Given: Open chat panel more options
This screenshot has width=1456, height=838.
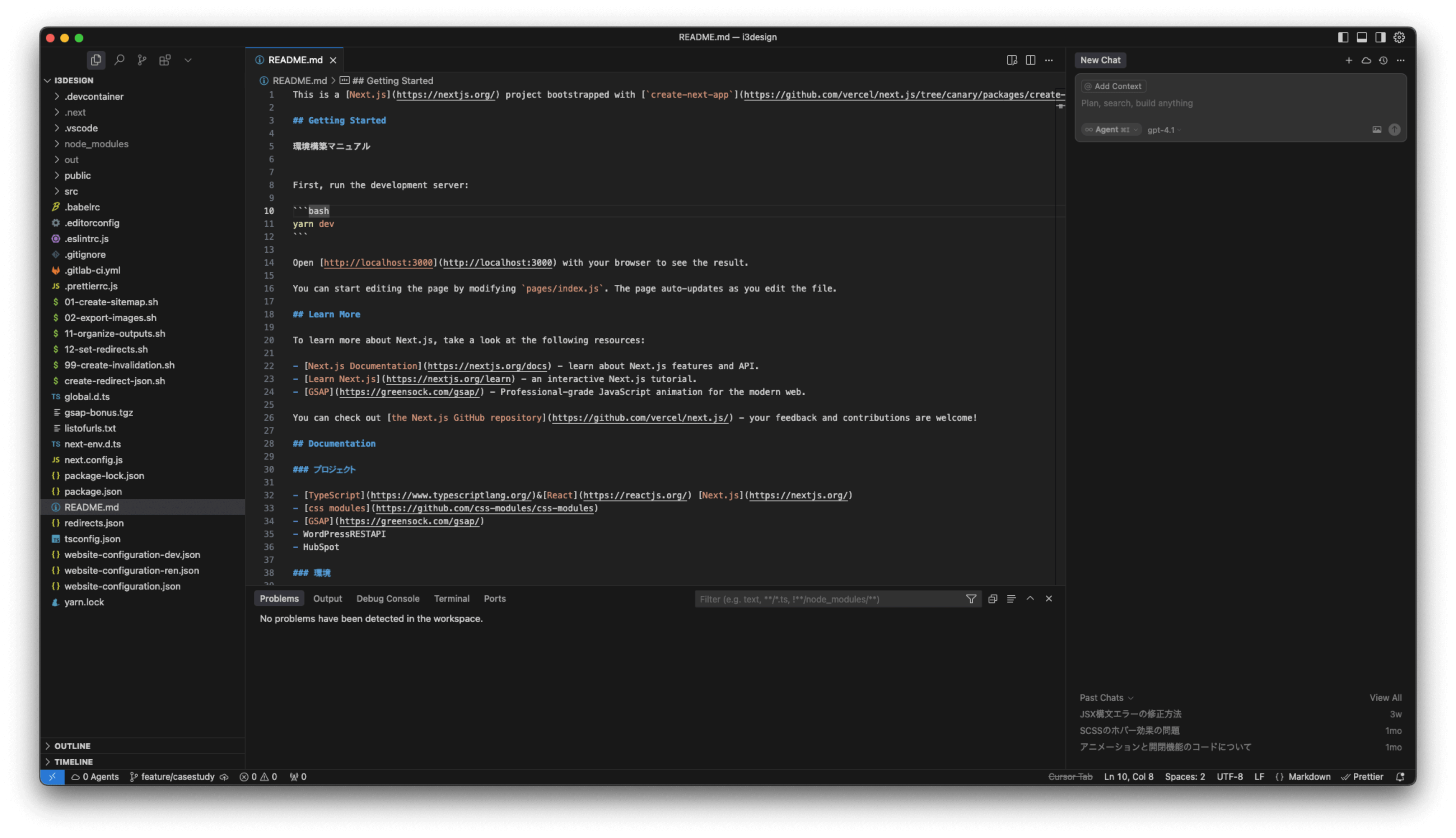Looking at the screenshot, I should click(x=1400, y=60).
